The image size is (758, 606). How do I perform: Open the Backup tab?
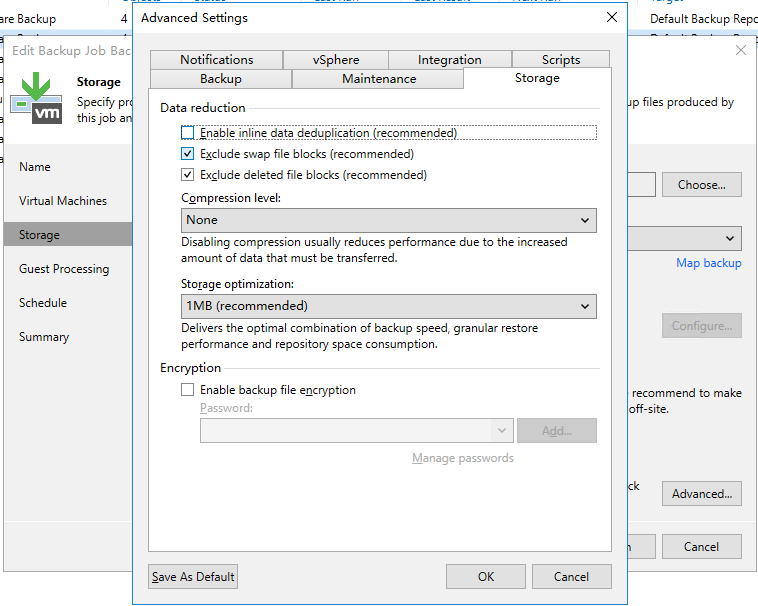pyautogui.click(x=220, y=79)
